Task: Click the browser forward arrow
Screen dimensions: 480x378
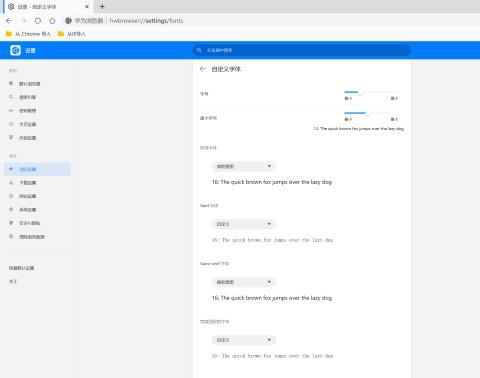Action: coord(23,21)
